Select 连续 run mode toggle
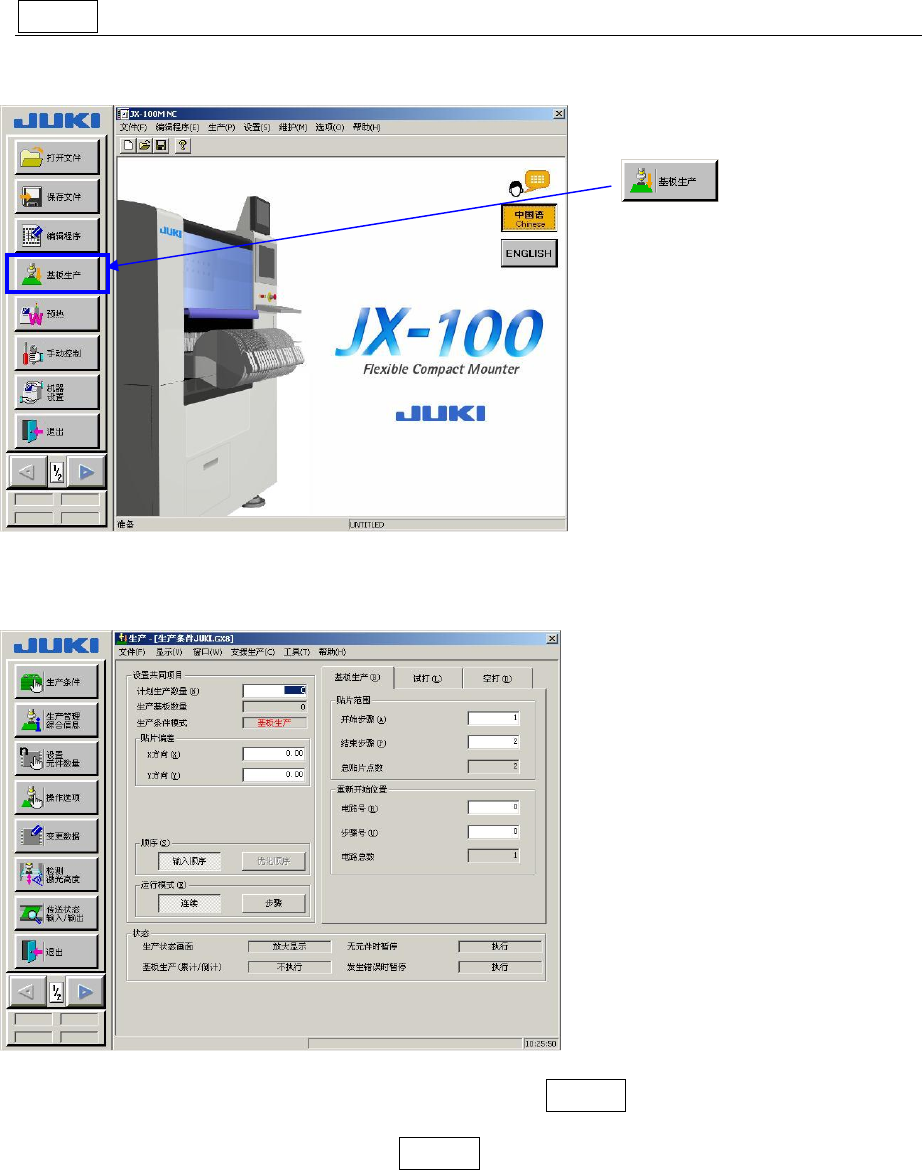 pos(189,903)
